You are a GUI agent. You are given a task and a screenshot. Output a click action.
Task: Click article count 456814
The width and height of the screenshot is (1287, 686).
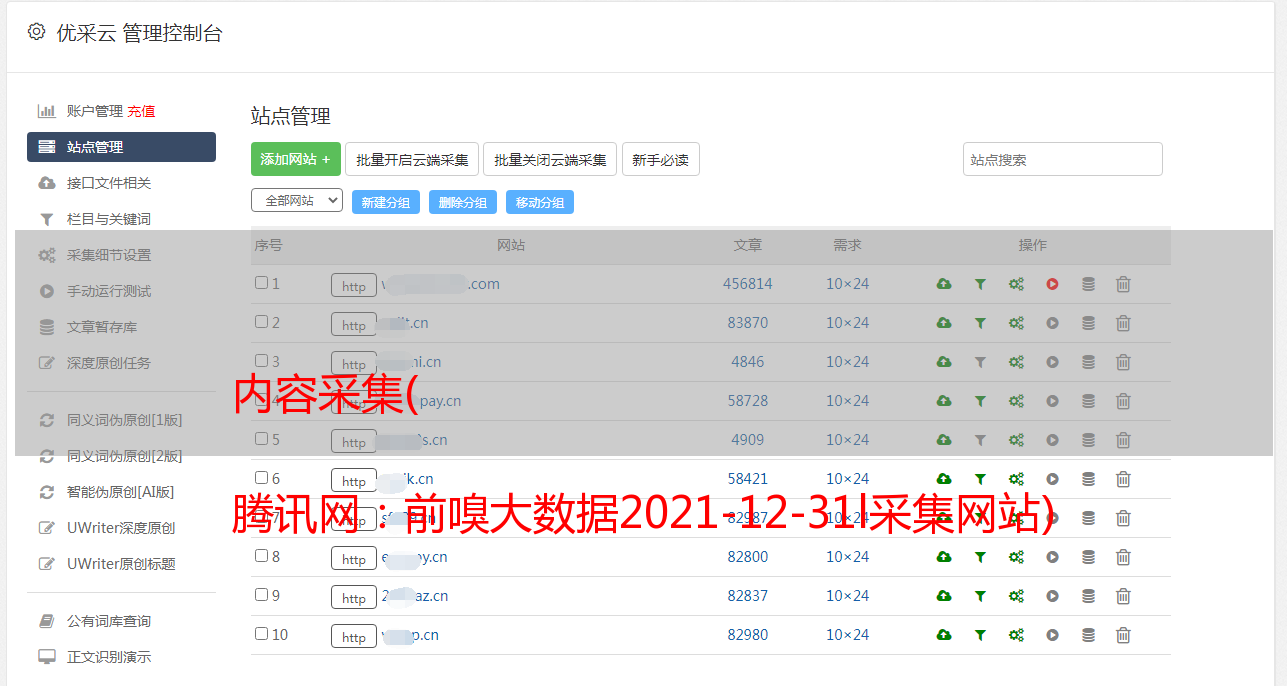click(748, 284)
